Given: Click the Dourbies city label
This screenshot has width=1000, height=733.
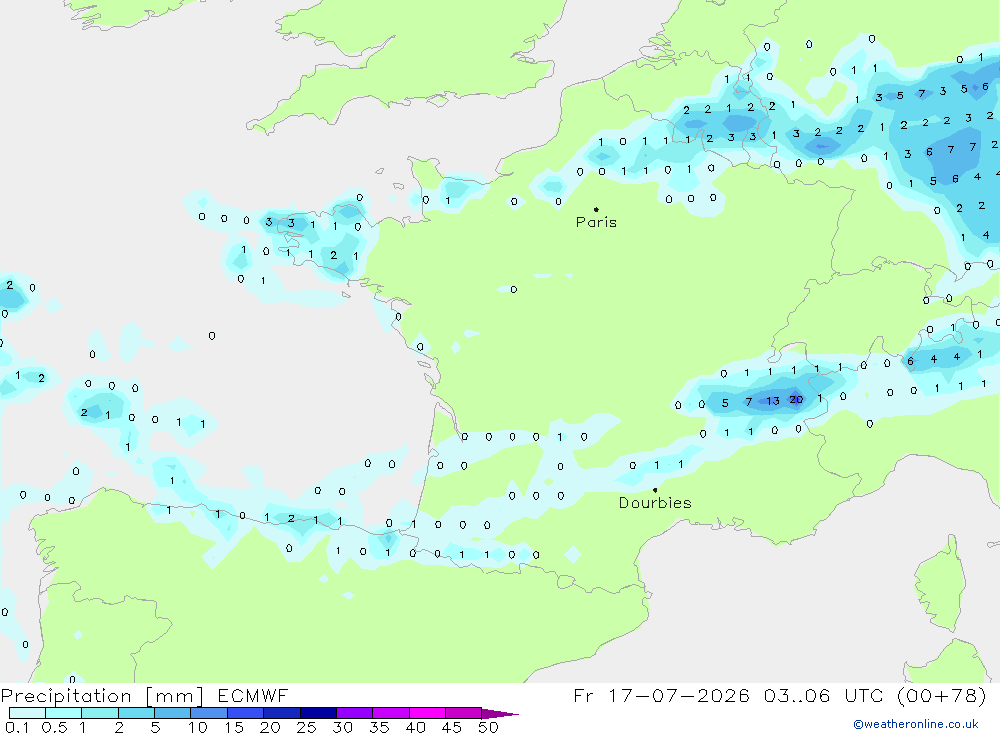Looking at the screenshot, I should [x=655, y=503].
